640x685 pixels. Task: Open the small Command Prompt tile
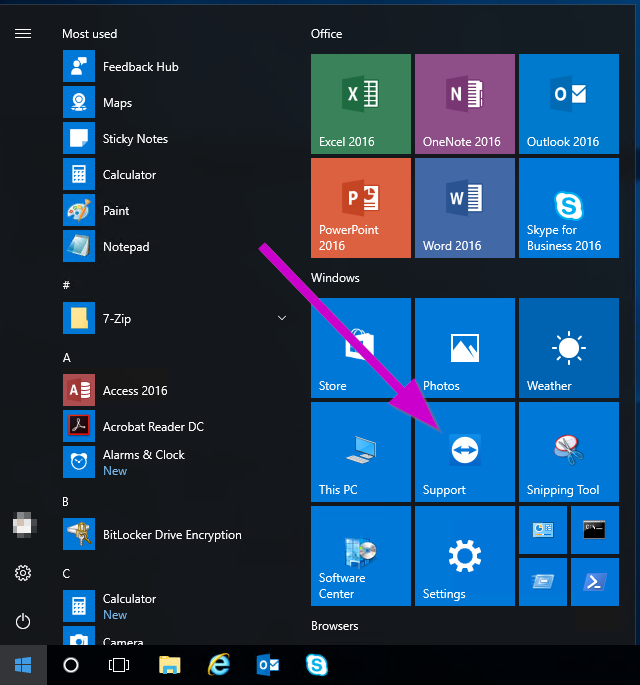tap(595, 530)
